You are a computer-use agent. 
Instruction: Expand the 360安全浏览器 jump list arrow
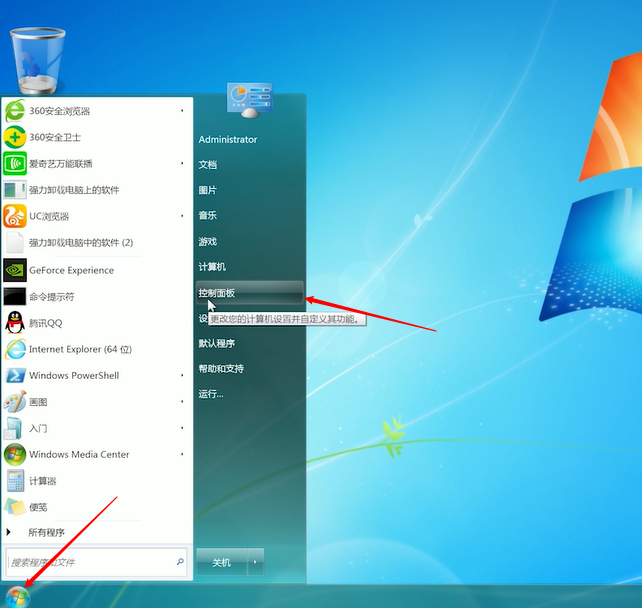click(182, 111)
